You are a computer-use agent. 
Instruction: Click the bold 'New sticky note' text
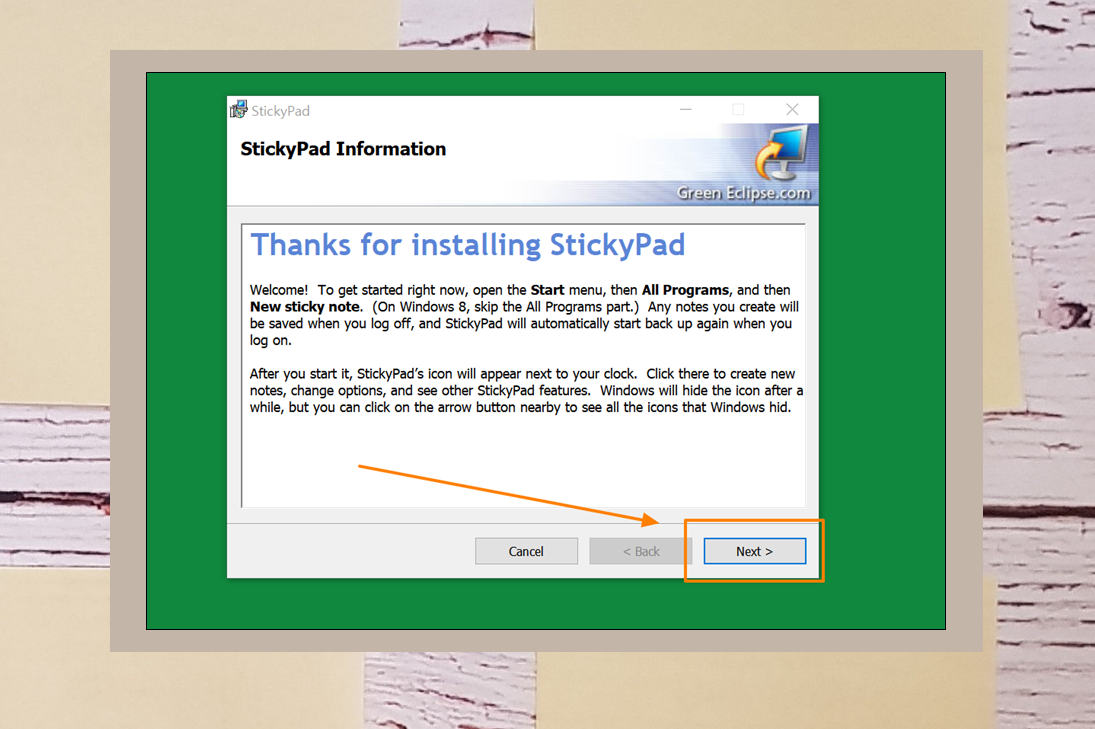305,307
